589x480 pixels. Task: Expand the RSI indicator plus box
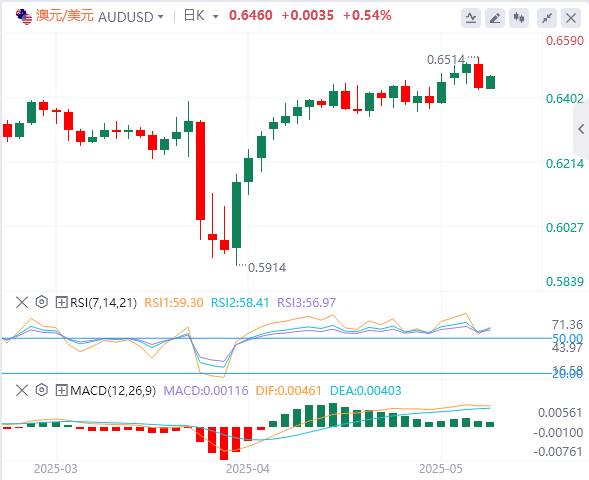point(61,302)
